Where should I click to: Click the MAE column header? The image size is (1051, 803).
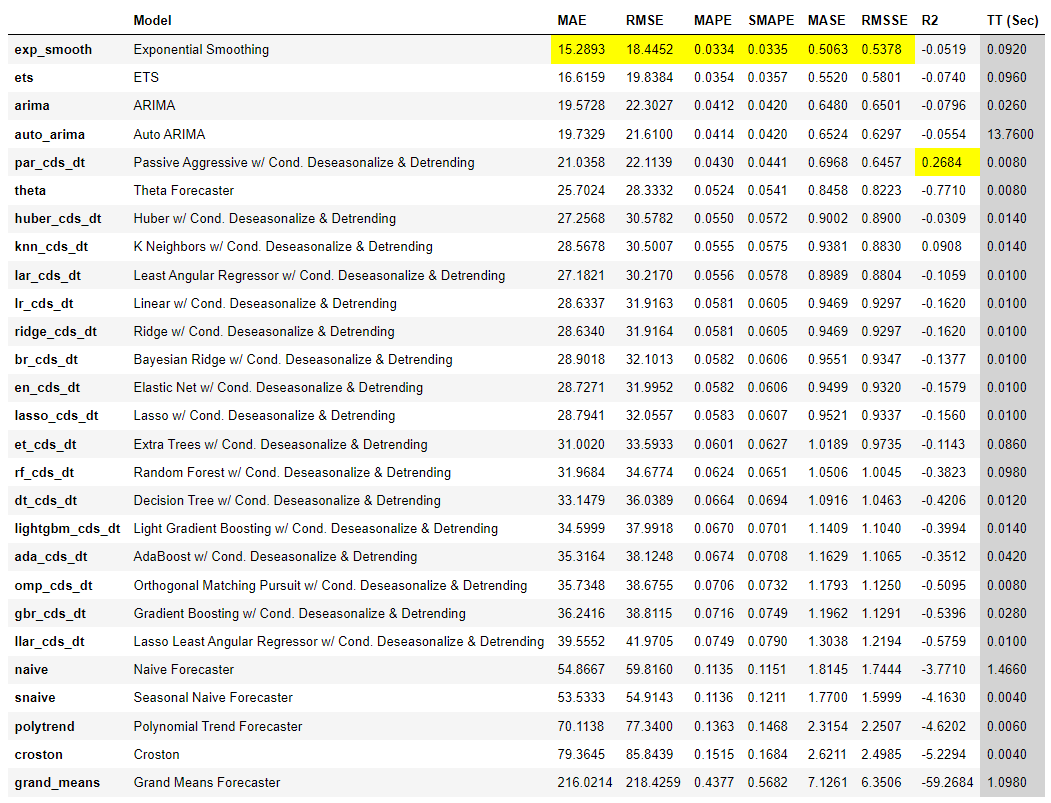(572, 20)
